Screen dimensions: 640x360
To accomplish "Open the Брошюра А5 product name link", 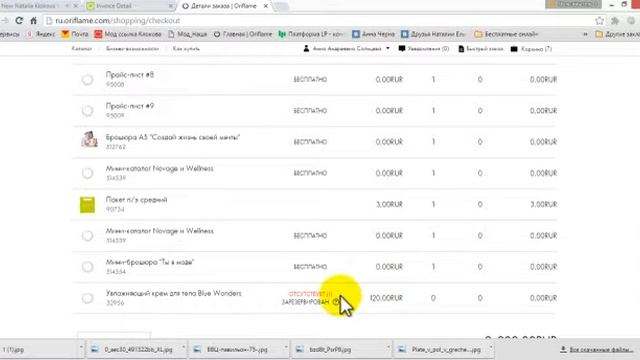I will [173, 137].
